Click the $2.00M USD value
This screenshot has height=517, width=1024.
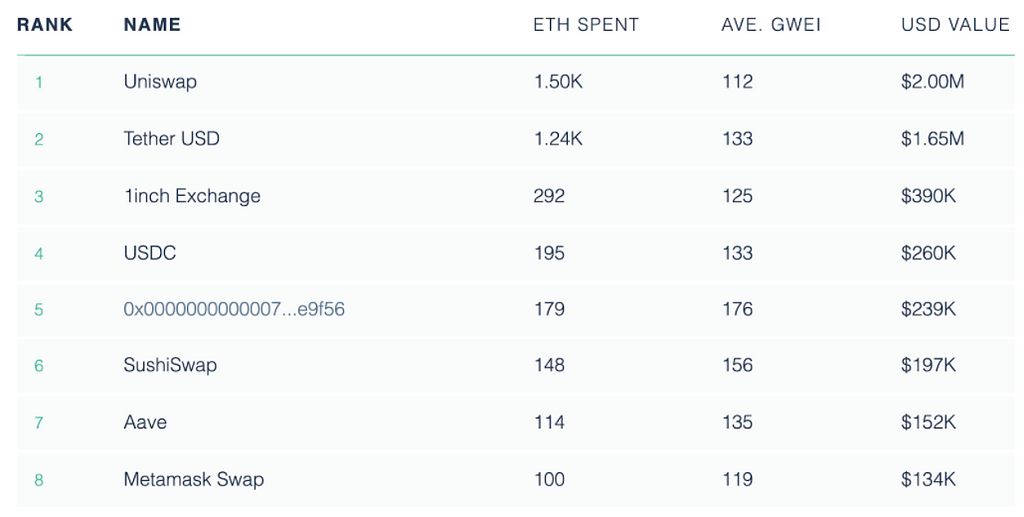pyautogui.click(x=932, y=82)
